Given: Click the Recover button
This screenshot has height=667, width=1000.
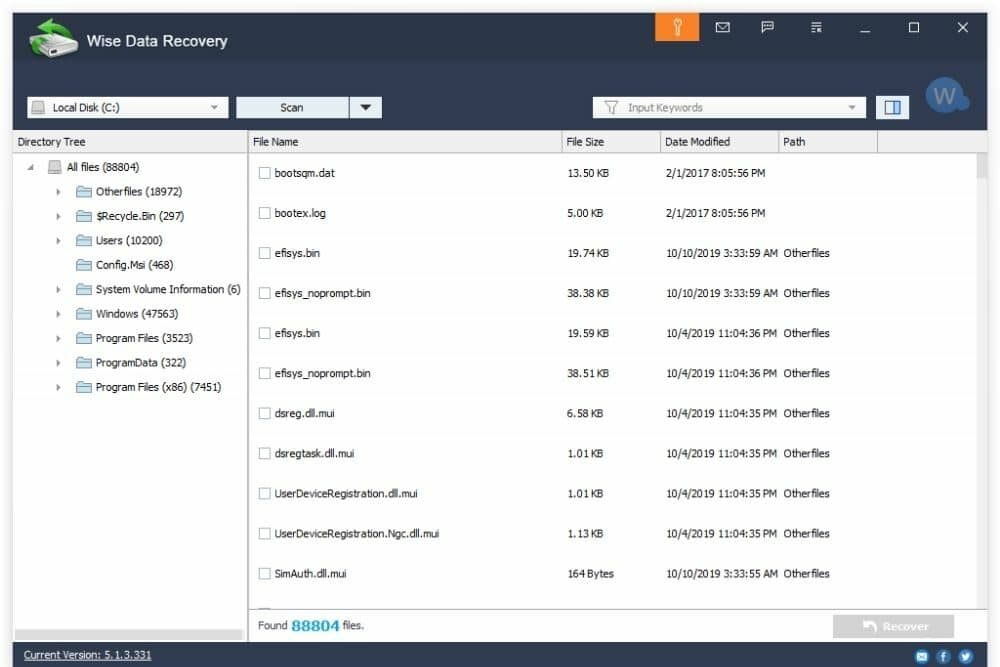Looking at the screenshot, I should pyautogui.click(x=893, y=626).
